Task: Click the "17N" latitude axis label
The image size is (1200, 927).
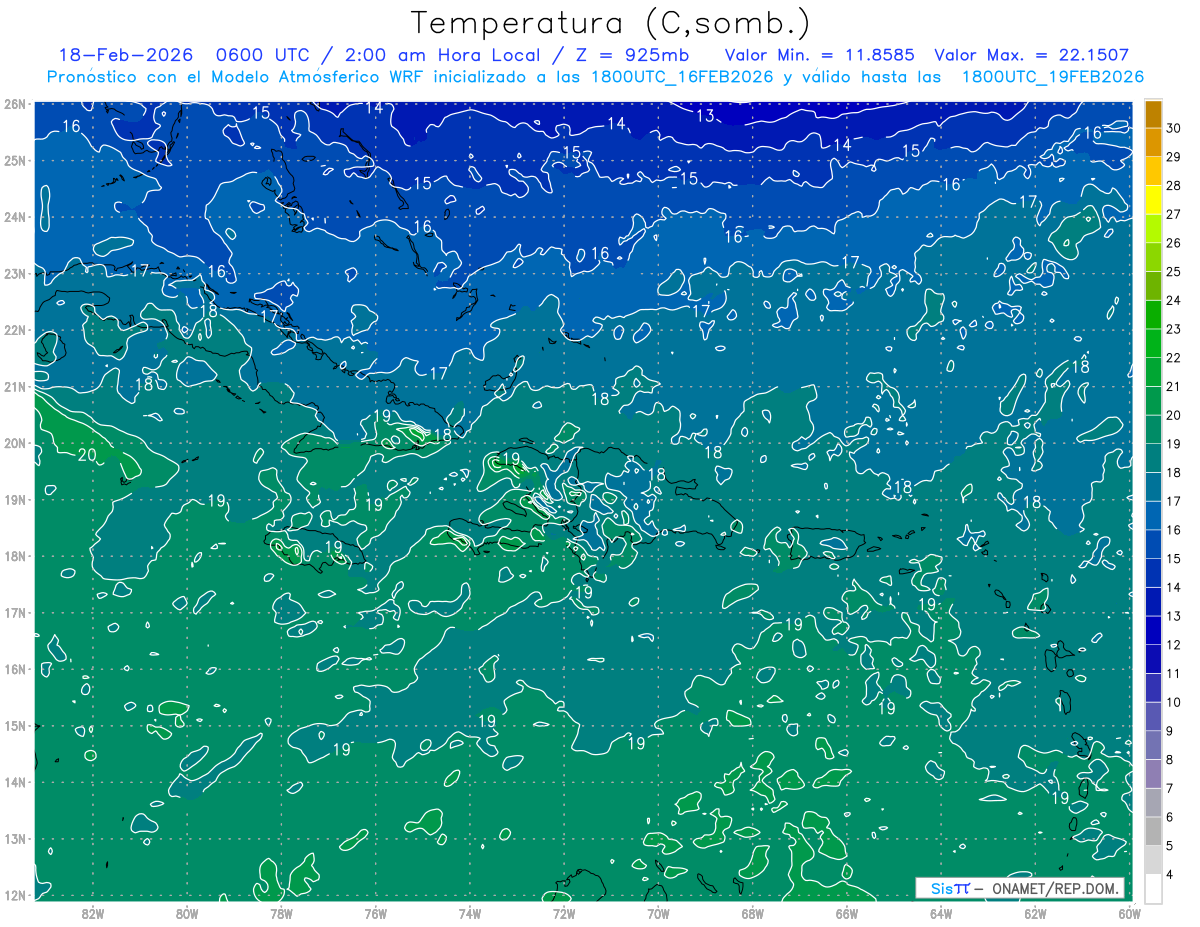Action: pyautogui.click(x=15, y=613)
